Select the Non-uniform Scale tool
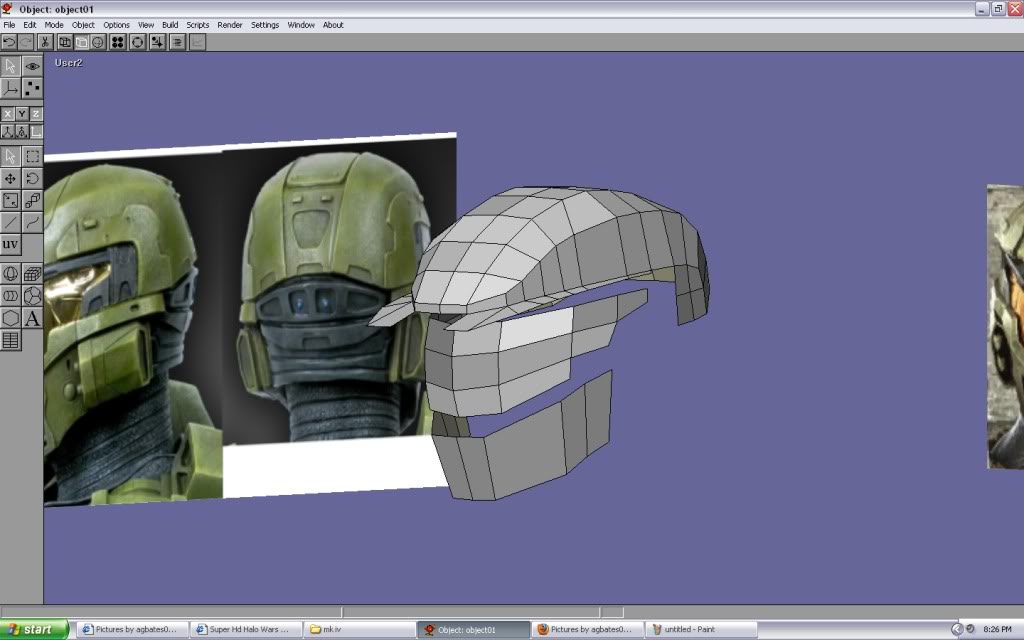Viewport: 1024px width, 640px height. pos(10,200)
